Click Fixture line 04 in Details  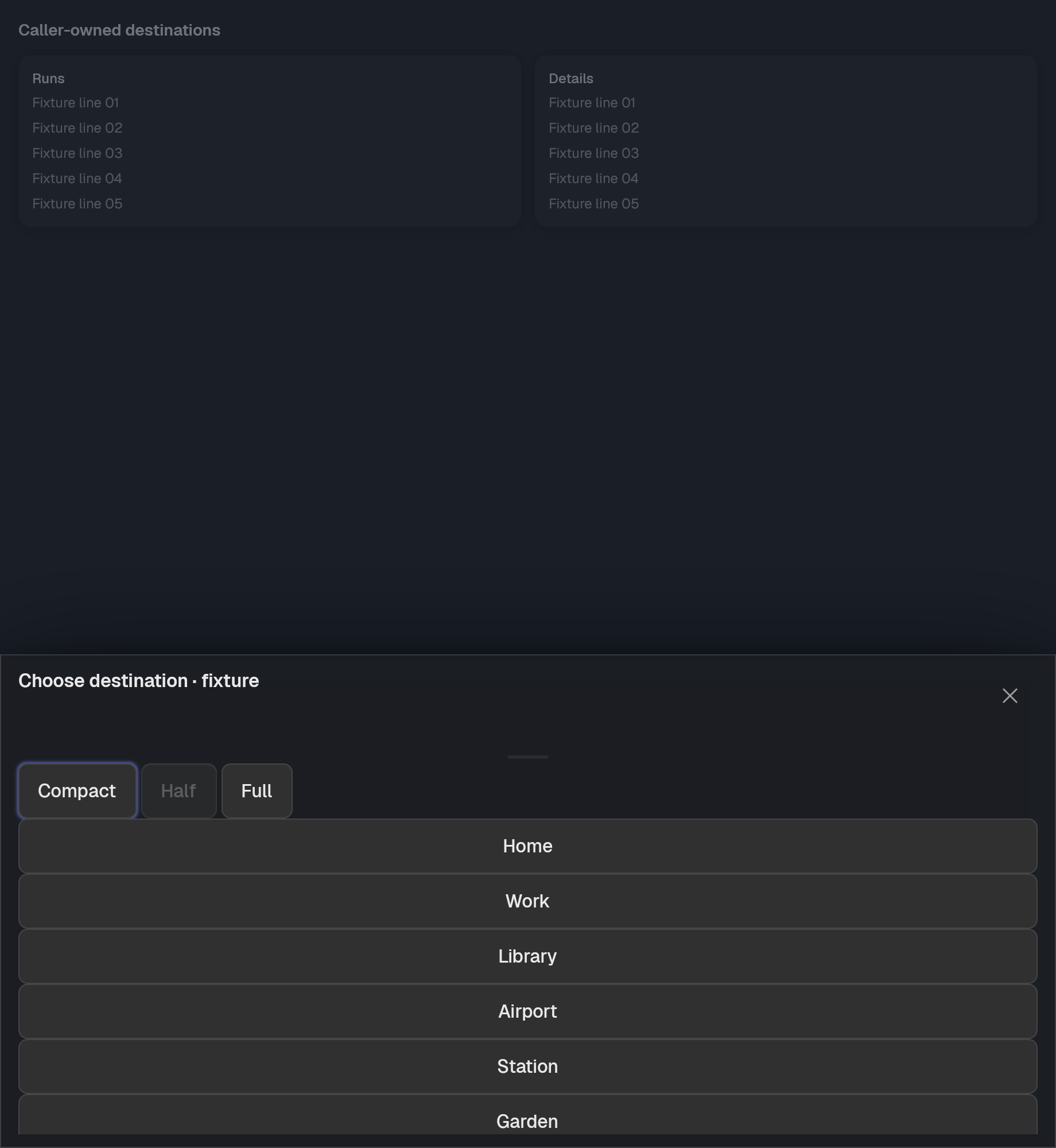tap(593, 179)
